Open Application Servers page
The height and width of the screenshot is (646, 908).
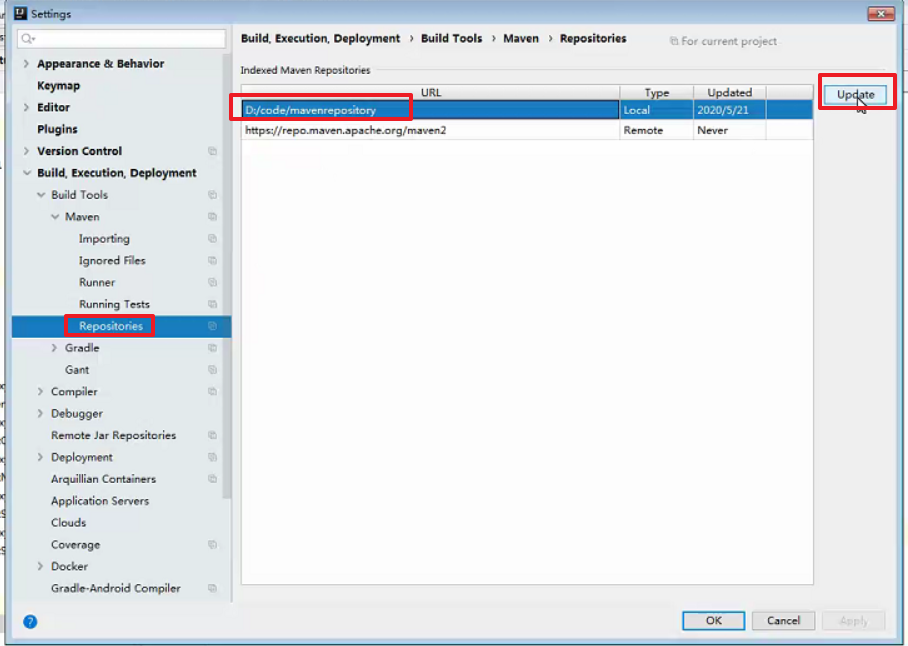[100, 501]
